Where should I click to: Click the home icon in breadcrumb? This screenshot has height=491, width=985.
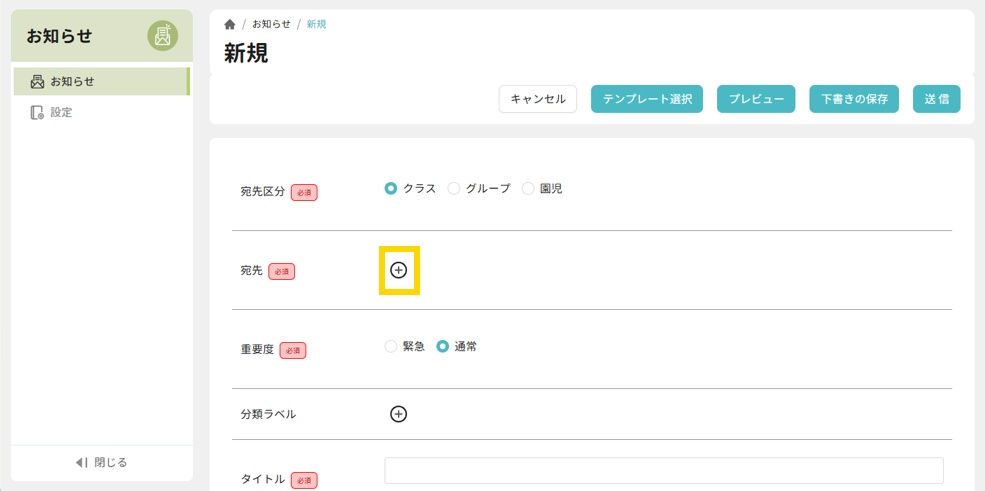[x=230, y=24]
